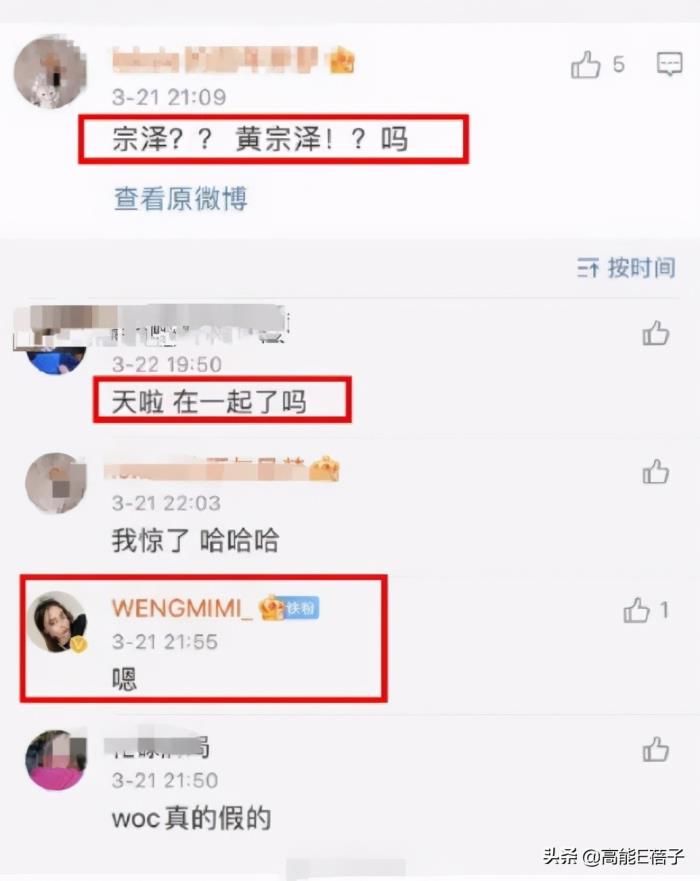Click the avatar of the 3-21 22:03 commenter
This screenshot has height=881, width=700.
(56, 483)
